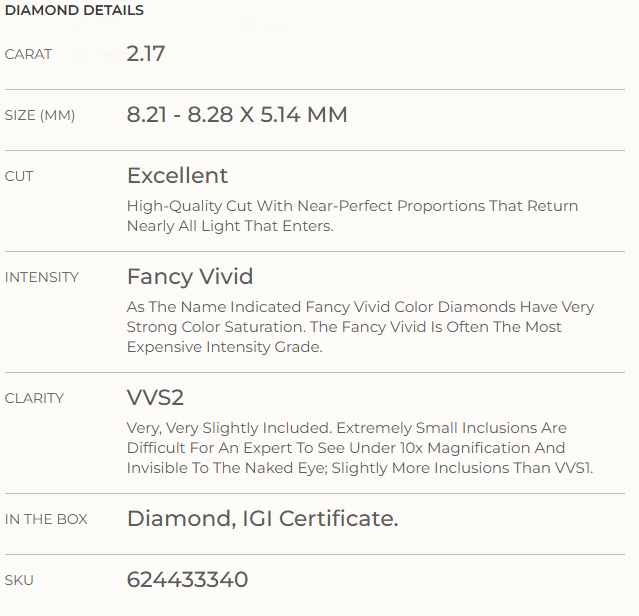Select the SKU number 624433340
Image resolution: width=639 pixels, height=616 pixels.
(x=187, y=580)
